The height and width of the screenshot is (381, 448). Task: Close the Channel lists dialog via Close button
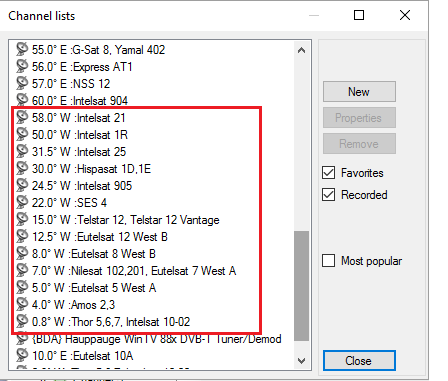click(x=359, y=360)
